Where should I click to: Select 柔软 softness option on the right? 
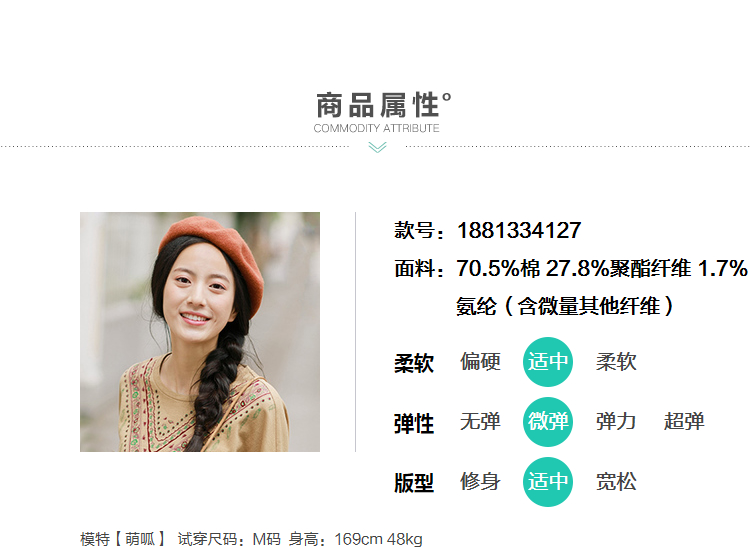point(616,362)
